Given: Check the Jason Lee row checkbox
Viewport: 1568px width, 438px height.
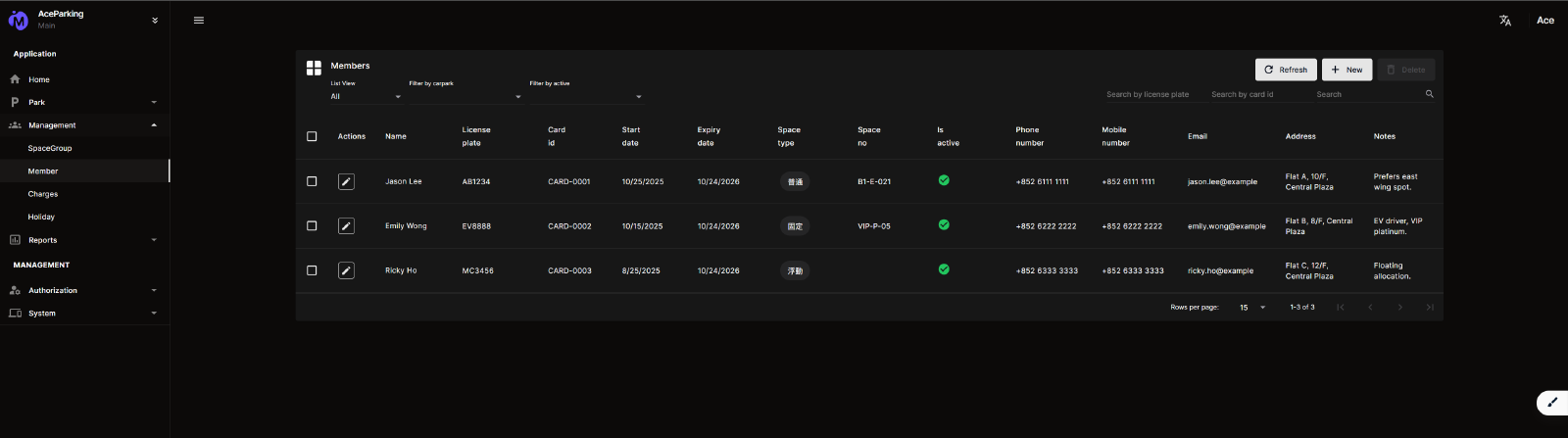Looking at the screenshot, I should click(x=312, y=181).
